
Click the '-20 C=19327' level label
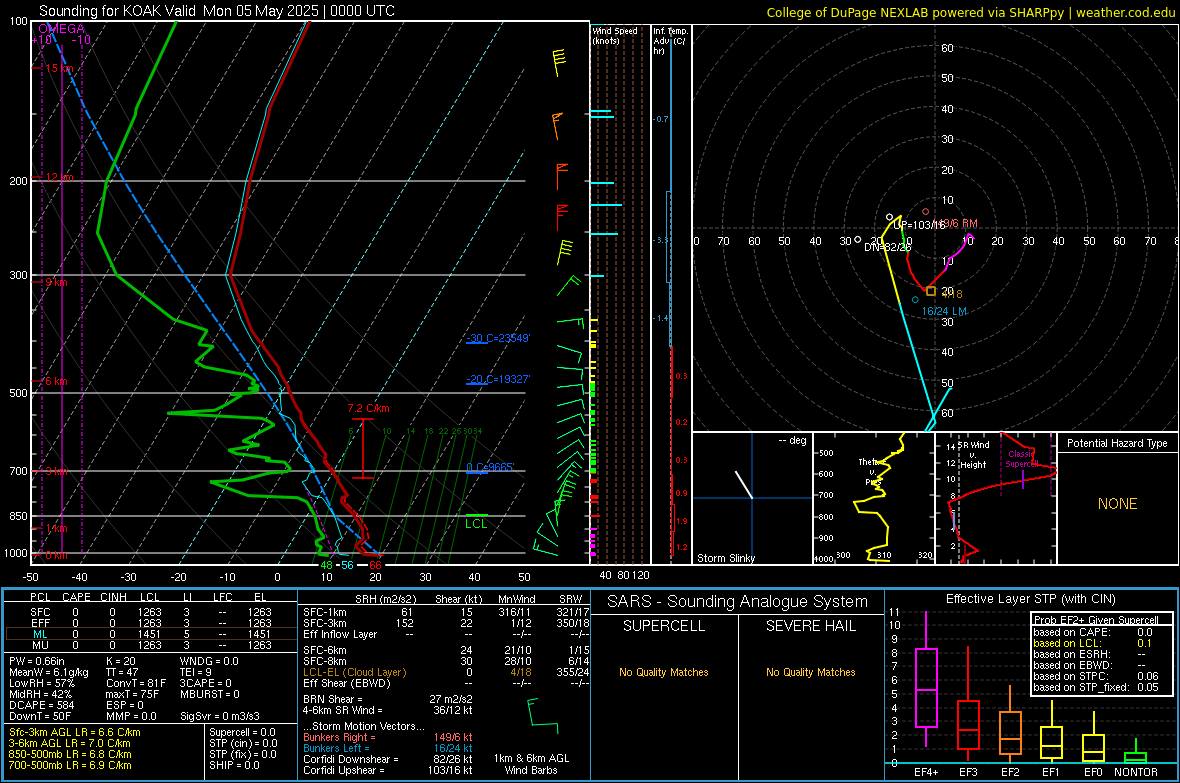tap(497, 379)
